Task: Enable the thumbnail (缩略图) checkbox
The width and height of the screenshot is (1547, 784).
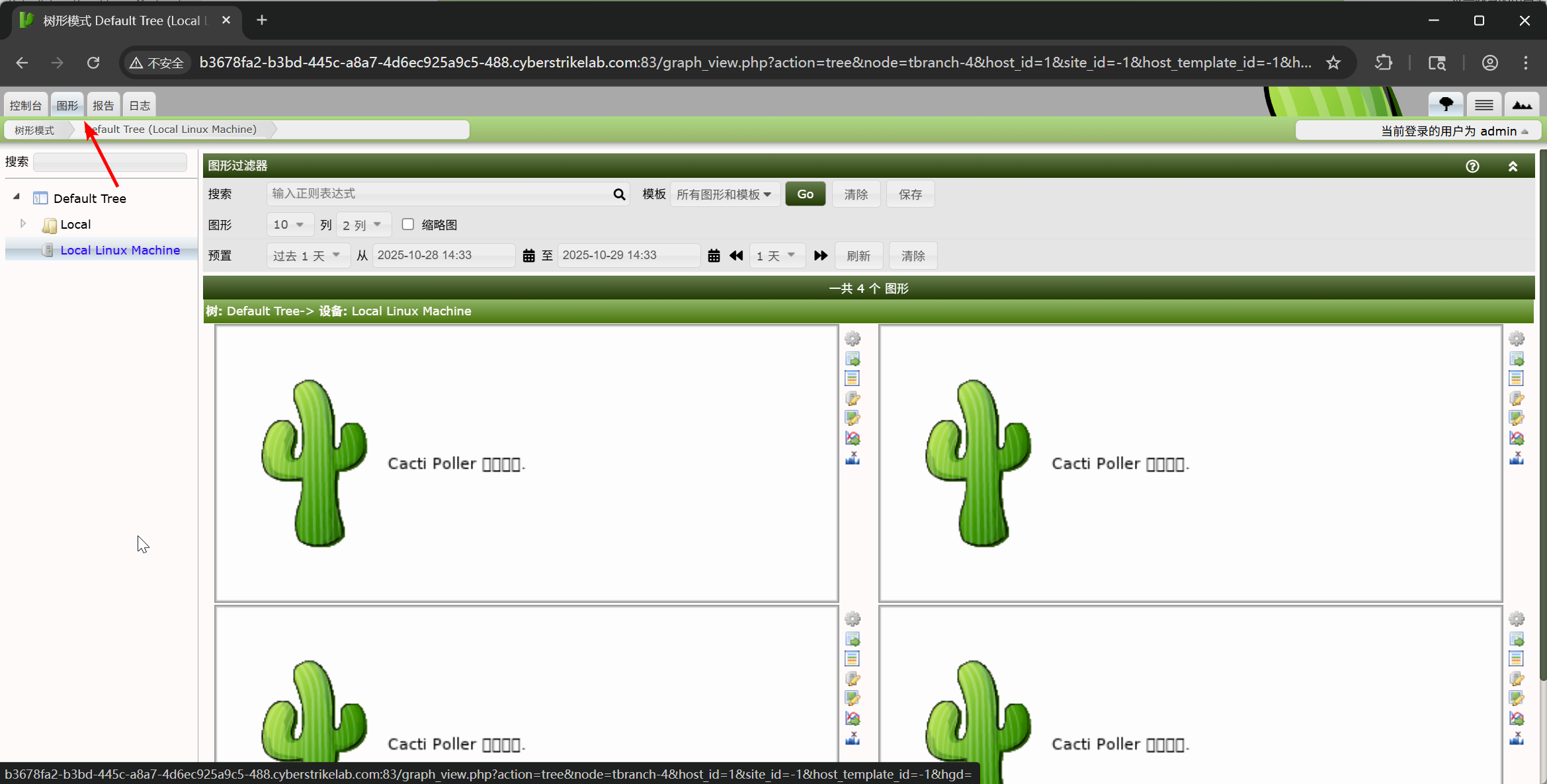Action: (x=408, y=224)
